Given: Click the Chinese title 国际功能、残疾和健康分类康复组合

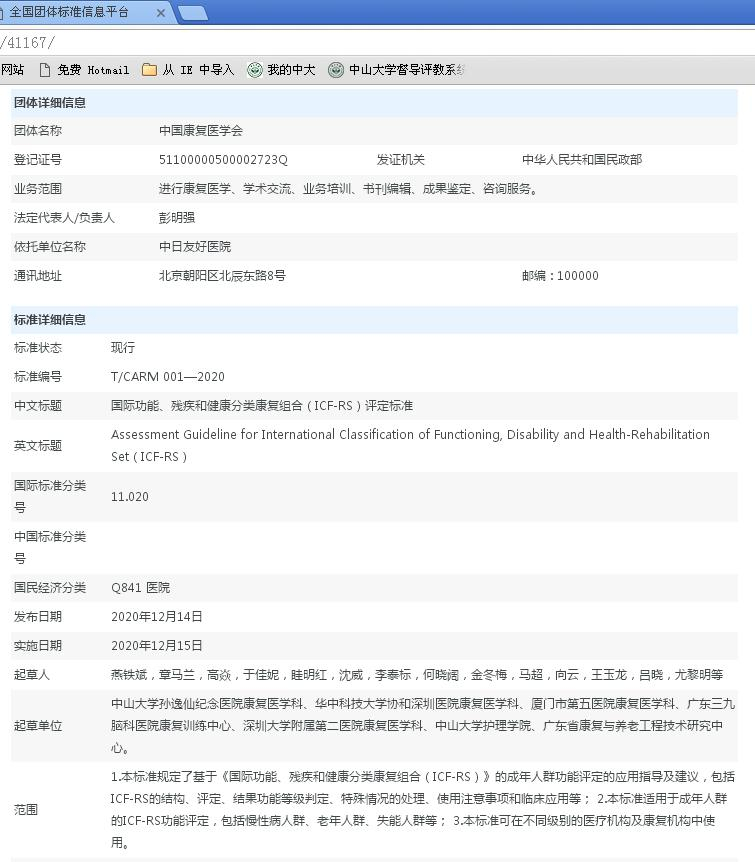Looking at the screenshot, I should [262, 406].
